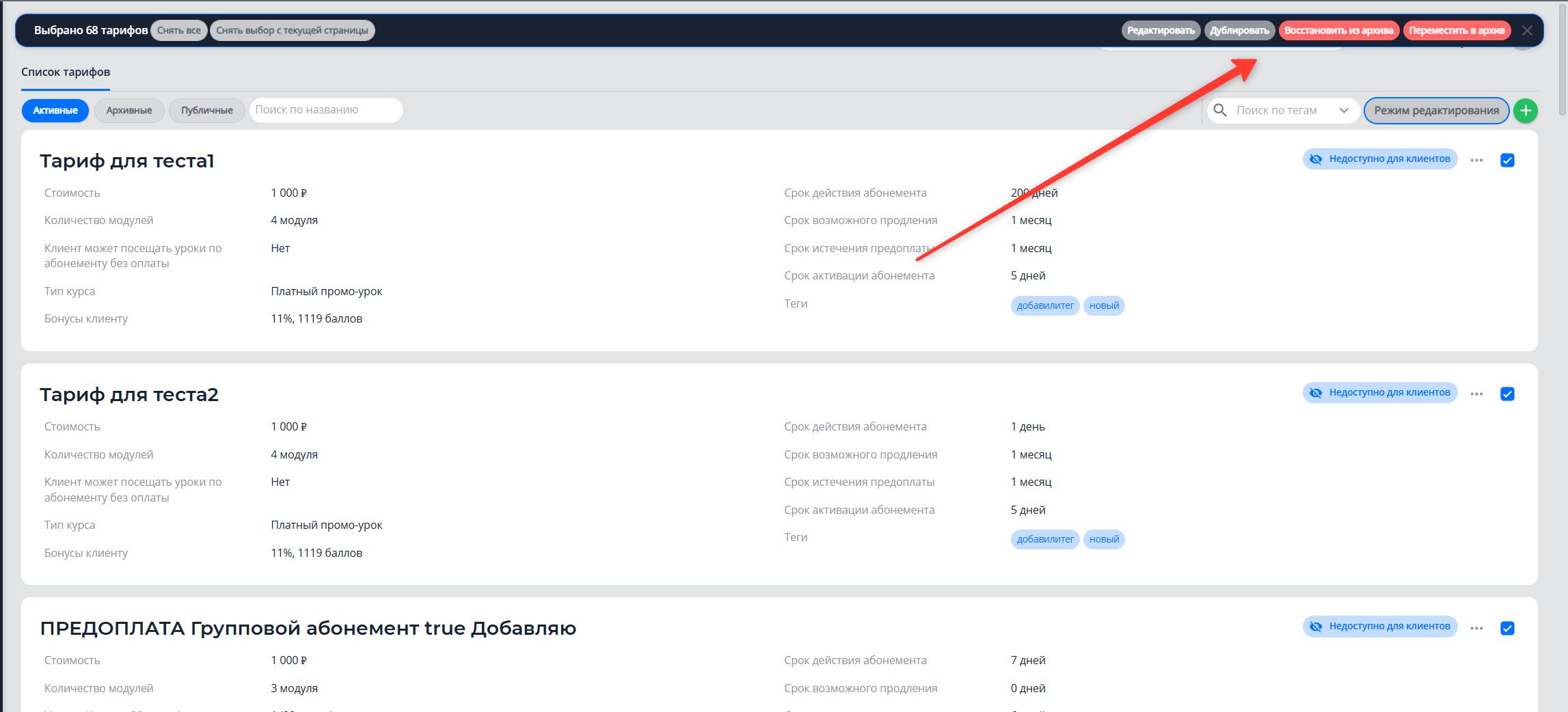Uncheck the Тариф для теста1 checkbox
This screenshot has height=712, width=1568.
1507,161
